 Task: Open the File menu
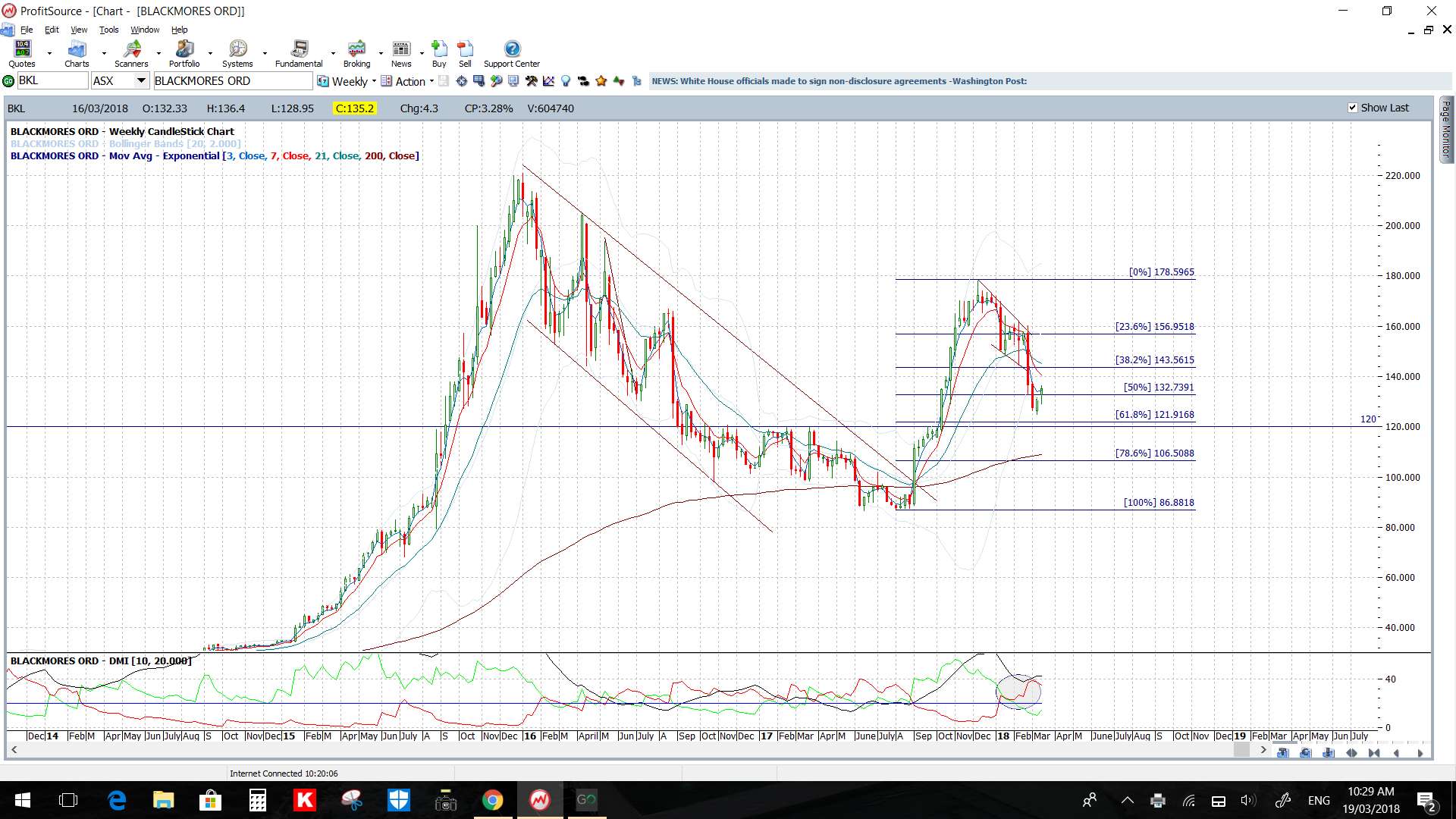point(27,30)
